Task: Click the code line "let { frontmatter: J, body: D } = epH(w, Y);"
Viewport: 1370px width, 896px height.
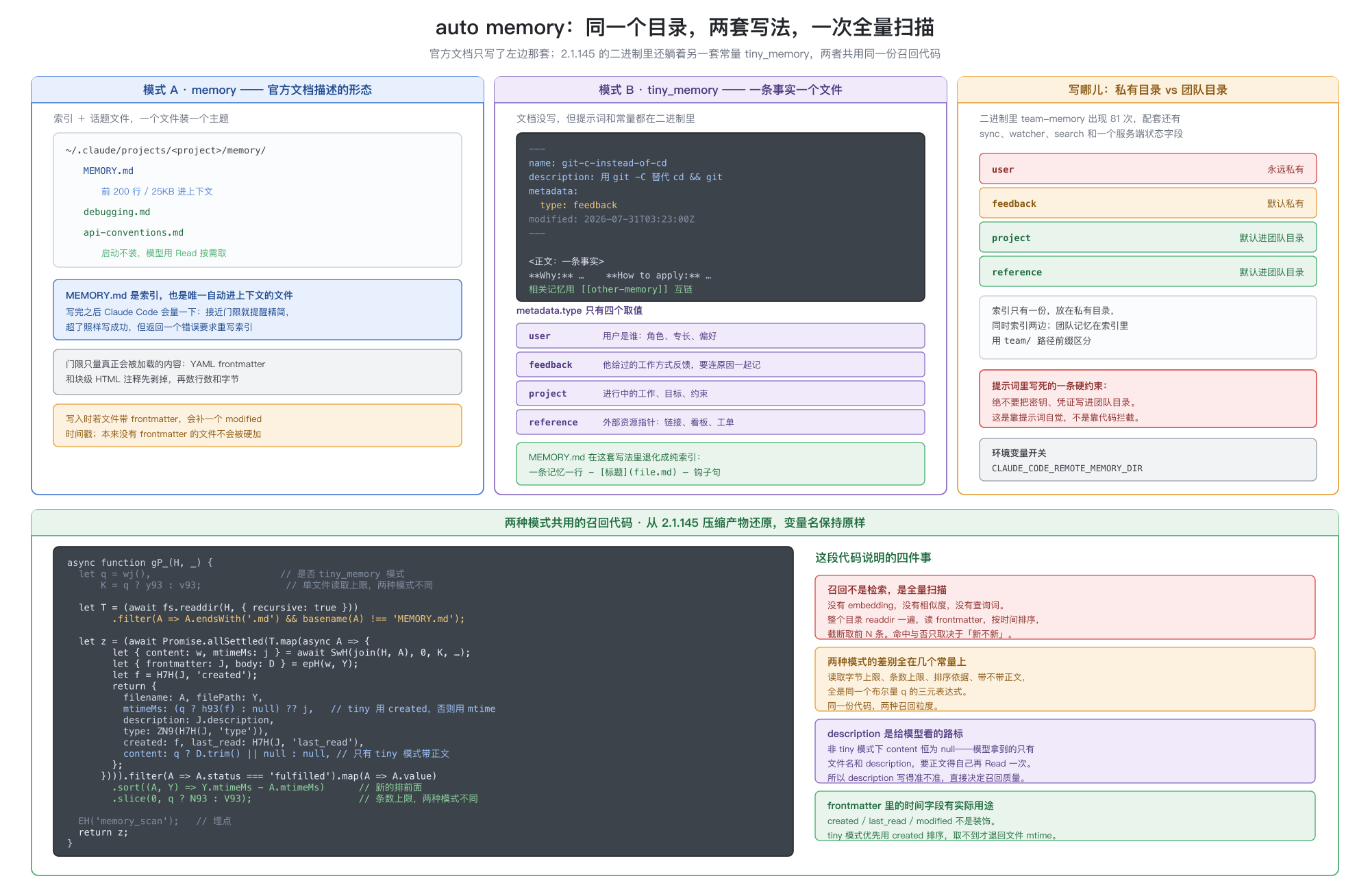Action: click(x=235, y=664)
